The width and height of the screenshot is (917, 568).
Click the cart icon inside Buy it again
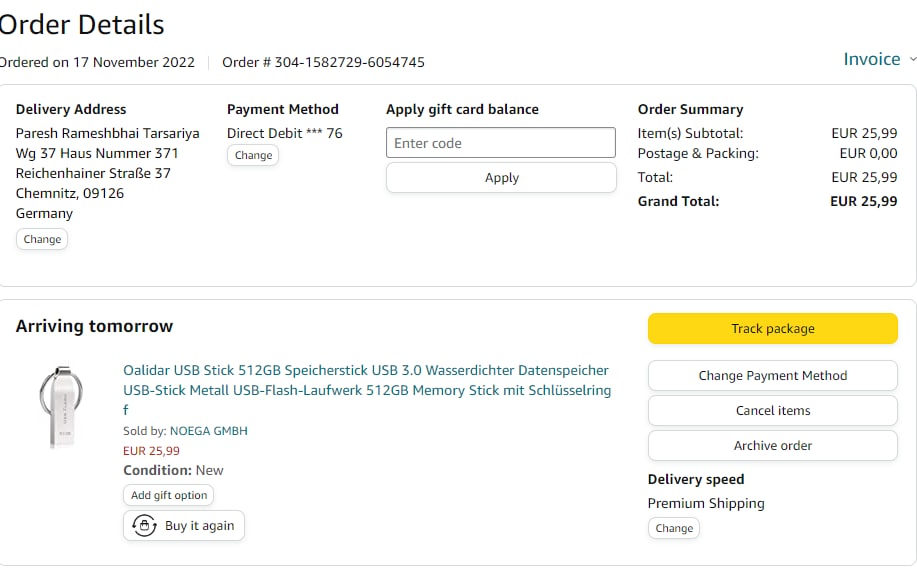144,526
